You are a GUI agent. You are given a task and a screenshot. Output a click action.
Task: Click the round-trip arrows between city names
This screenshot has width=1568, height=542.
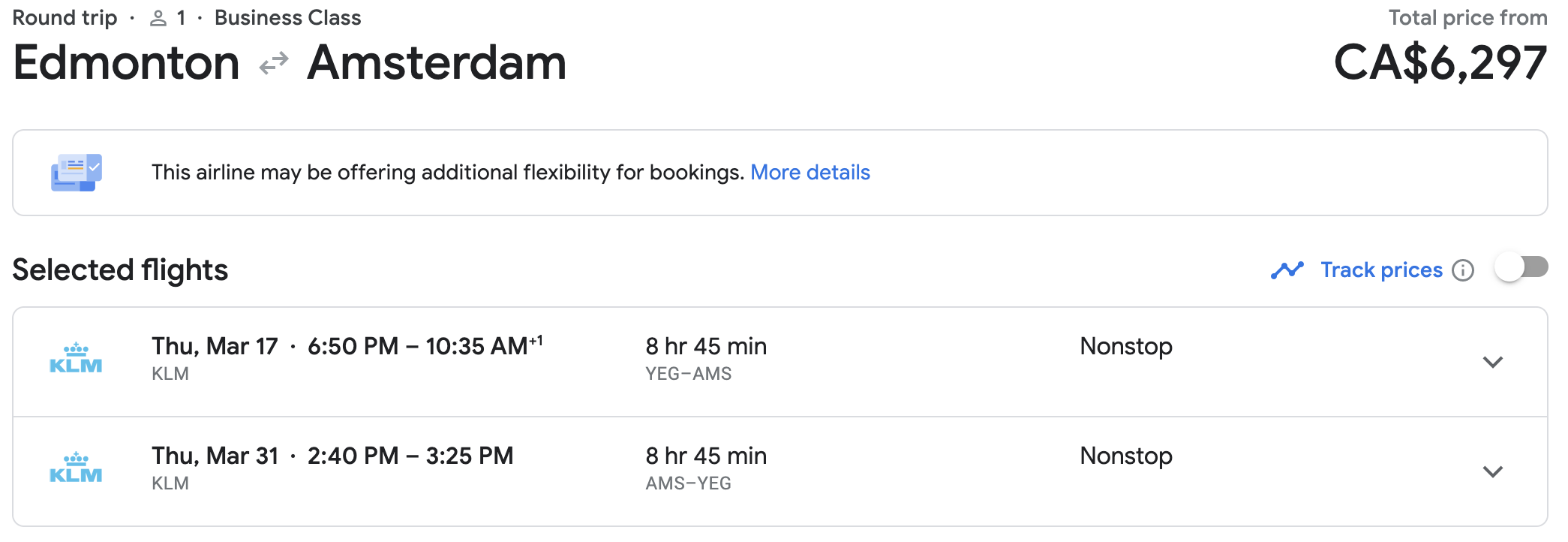click(x=274, y=63)
